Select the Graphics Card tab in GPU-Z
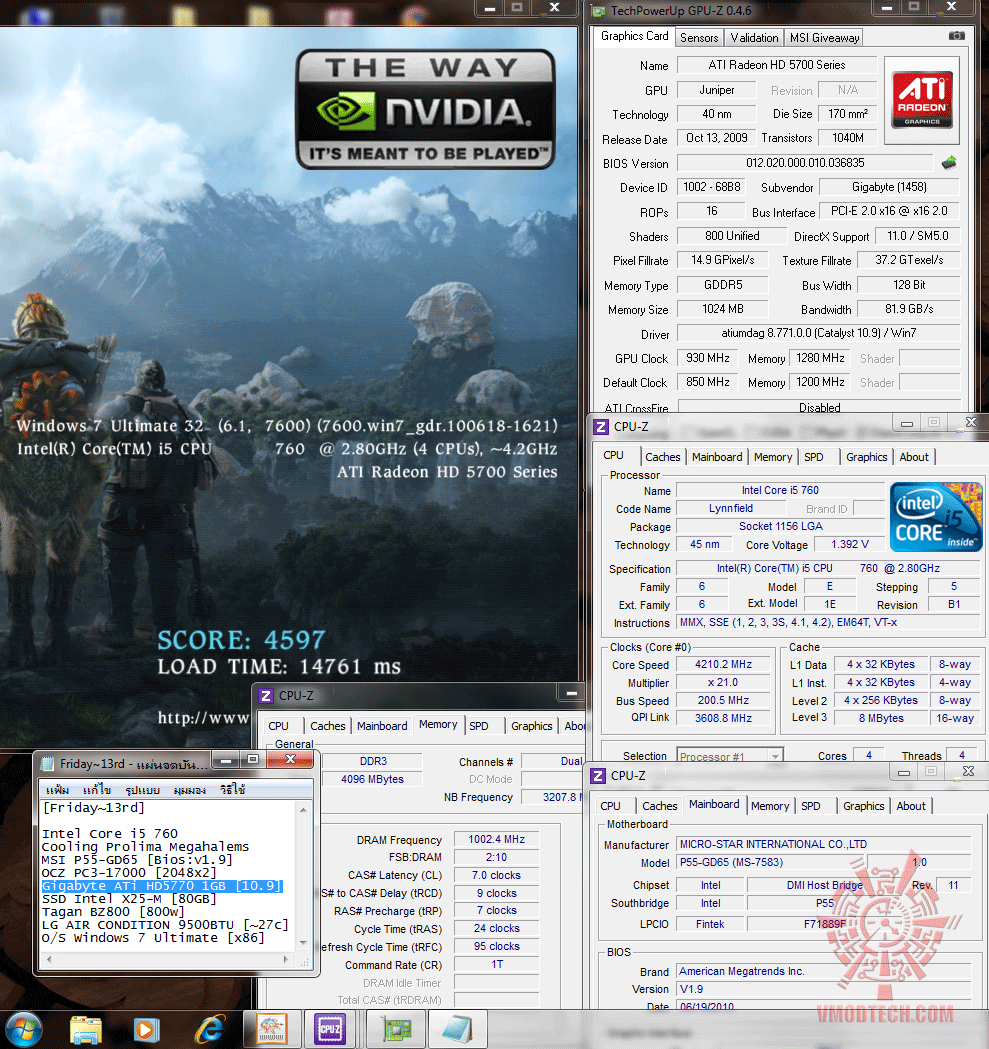This screenshot has width=989, height=1049. (x=634, y=36)
